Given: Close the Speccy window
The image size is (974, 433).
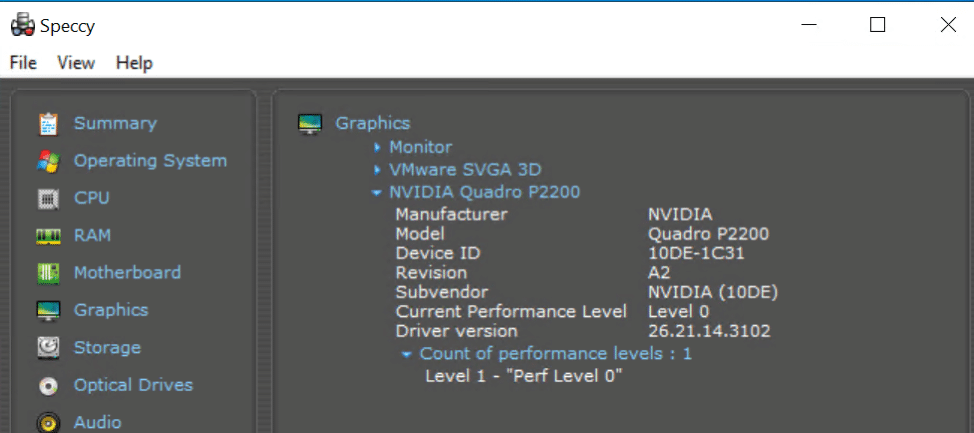Looking at the screenshot, I should coord(948,25).
